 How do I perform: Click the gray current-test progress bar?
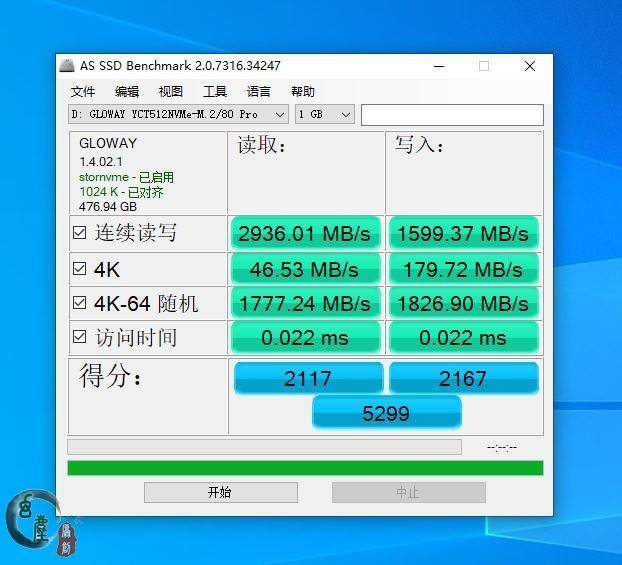[x=265, y=447]
